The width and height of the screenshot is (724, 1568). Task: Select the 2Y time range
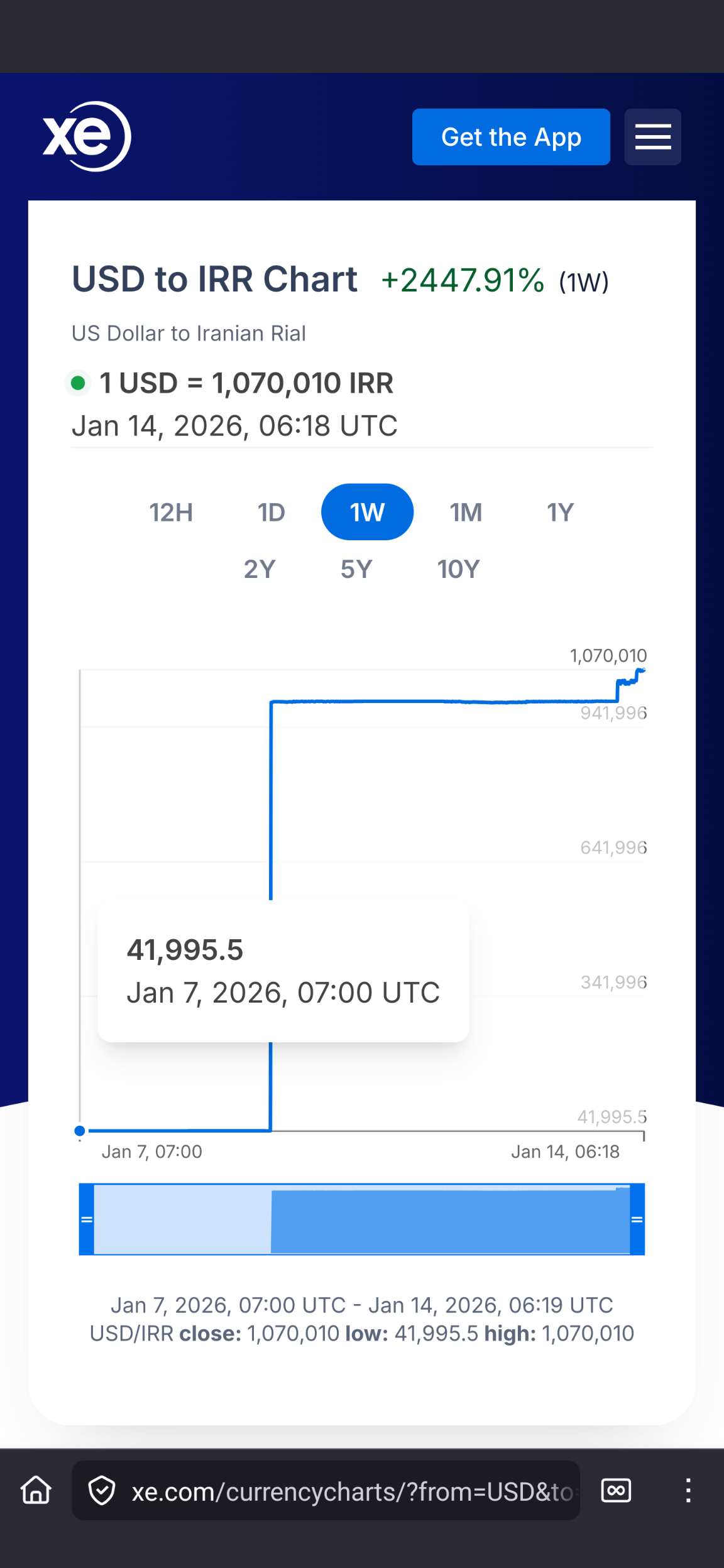(x=260, y=569)
